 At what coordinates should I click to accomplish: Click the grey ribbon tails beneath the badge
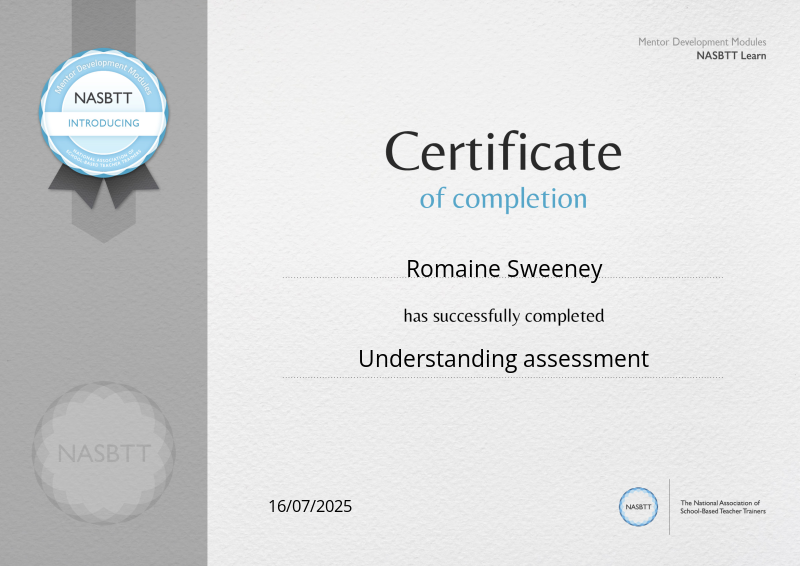coord(104,182)
